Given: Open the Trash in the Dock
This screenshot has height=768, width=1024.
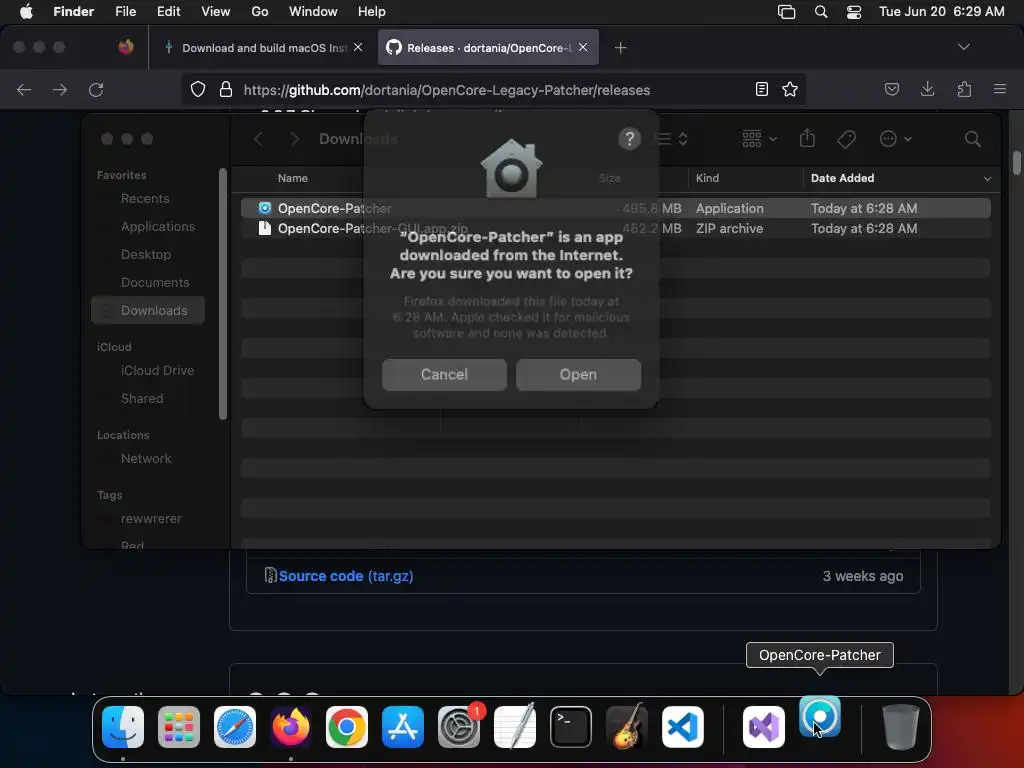Looking at the screenshot, I should click(x=901, y=727).
